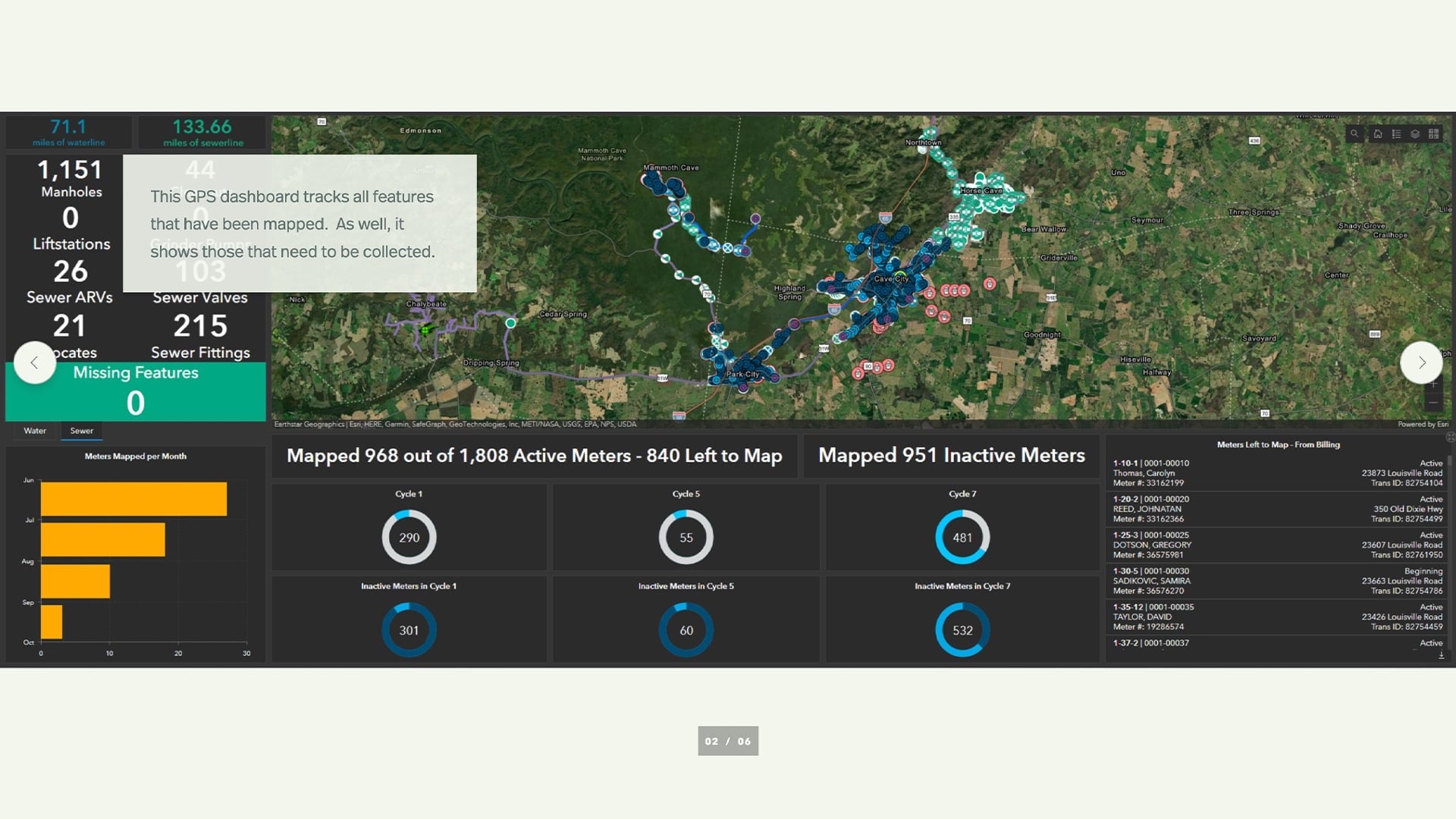
Task: Click the 23873 Louisville Road address
Action: coord(1402,473)
